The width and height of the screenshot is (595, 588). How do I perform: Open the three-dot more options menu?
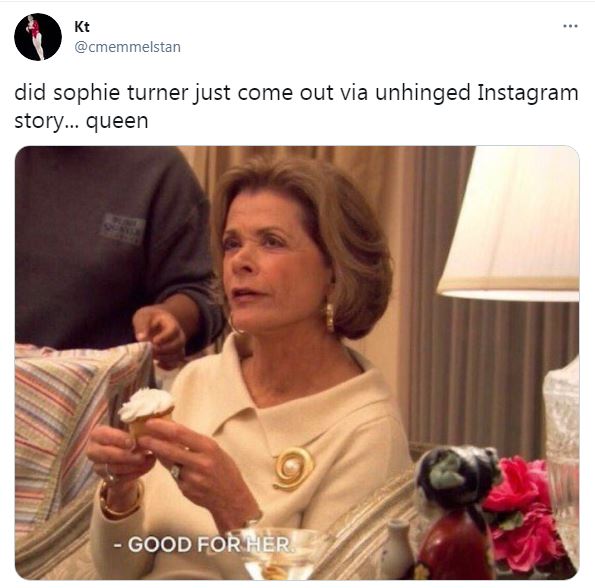click(x=570, y=26)
